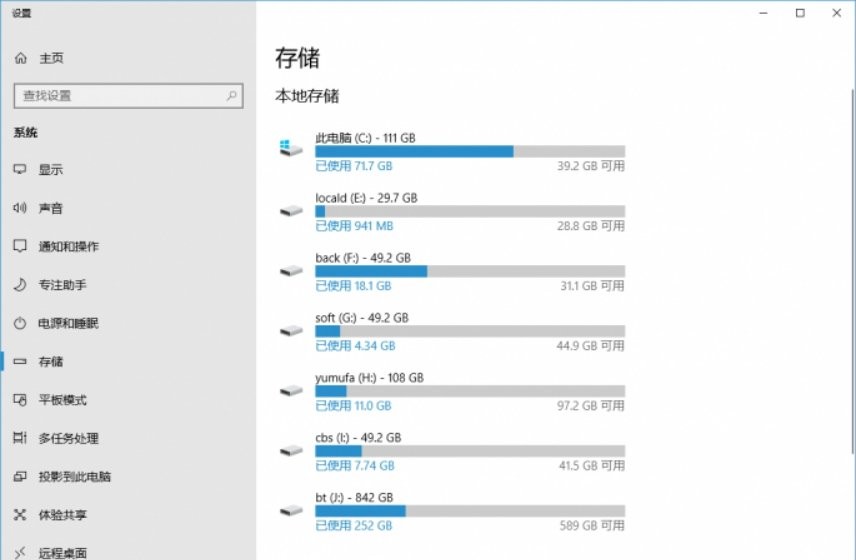Click the Sound (声音) speaker icon
Screen dimensions: 856x560
[20, 208]
